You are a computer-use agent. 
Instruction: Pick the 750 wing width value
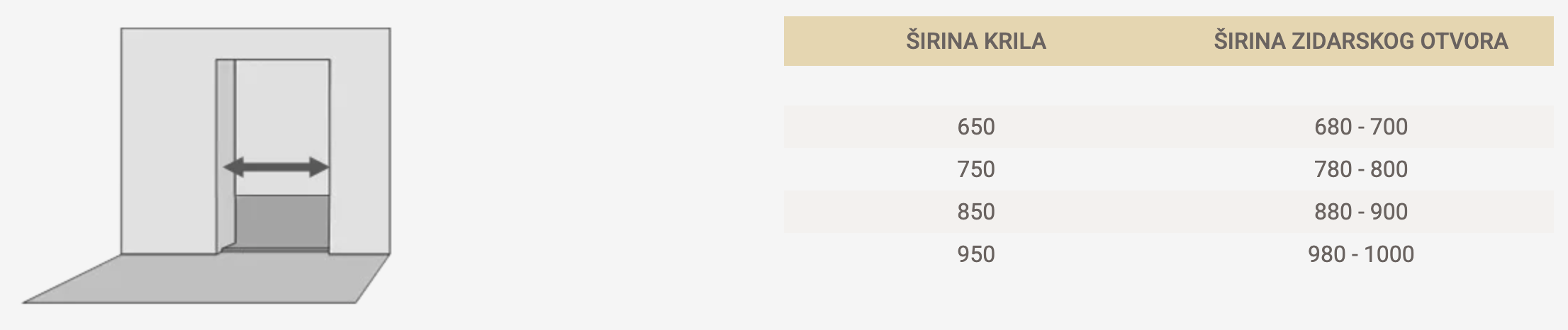975,169
